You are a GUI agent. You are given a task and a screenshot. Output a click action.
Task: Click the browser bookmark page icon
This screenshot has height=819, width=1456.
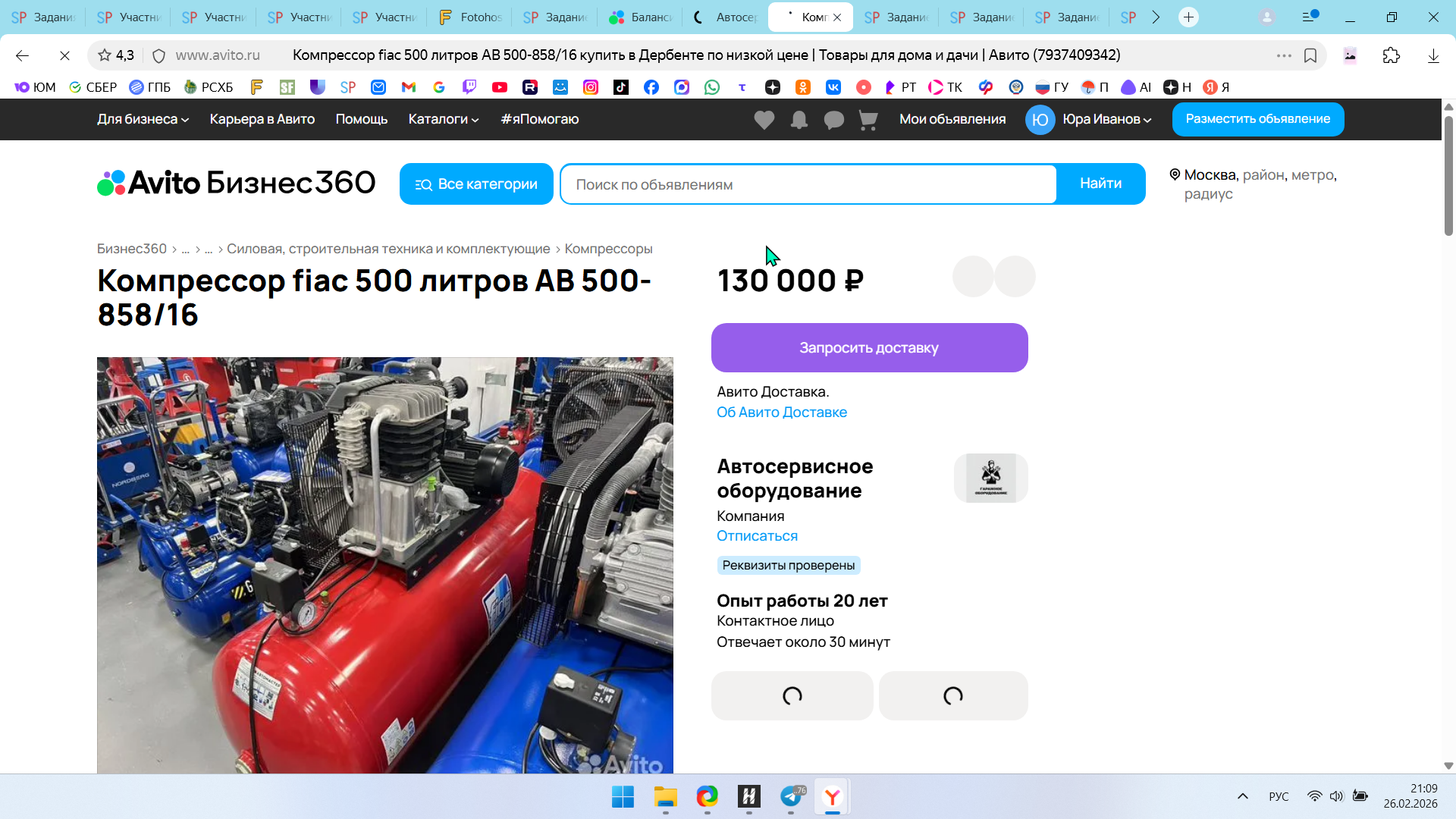1310,55
